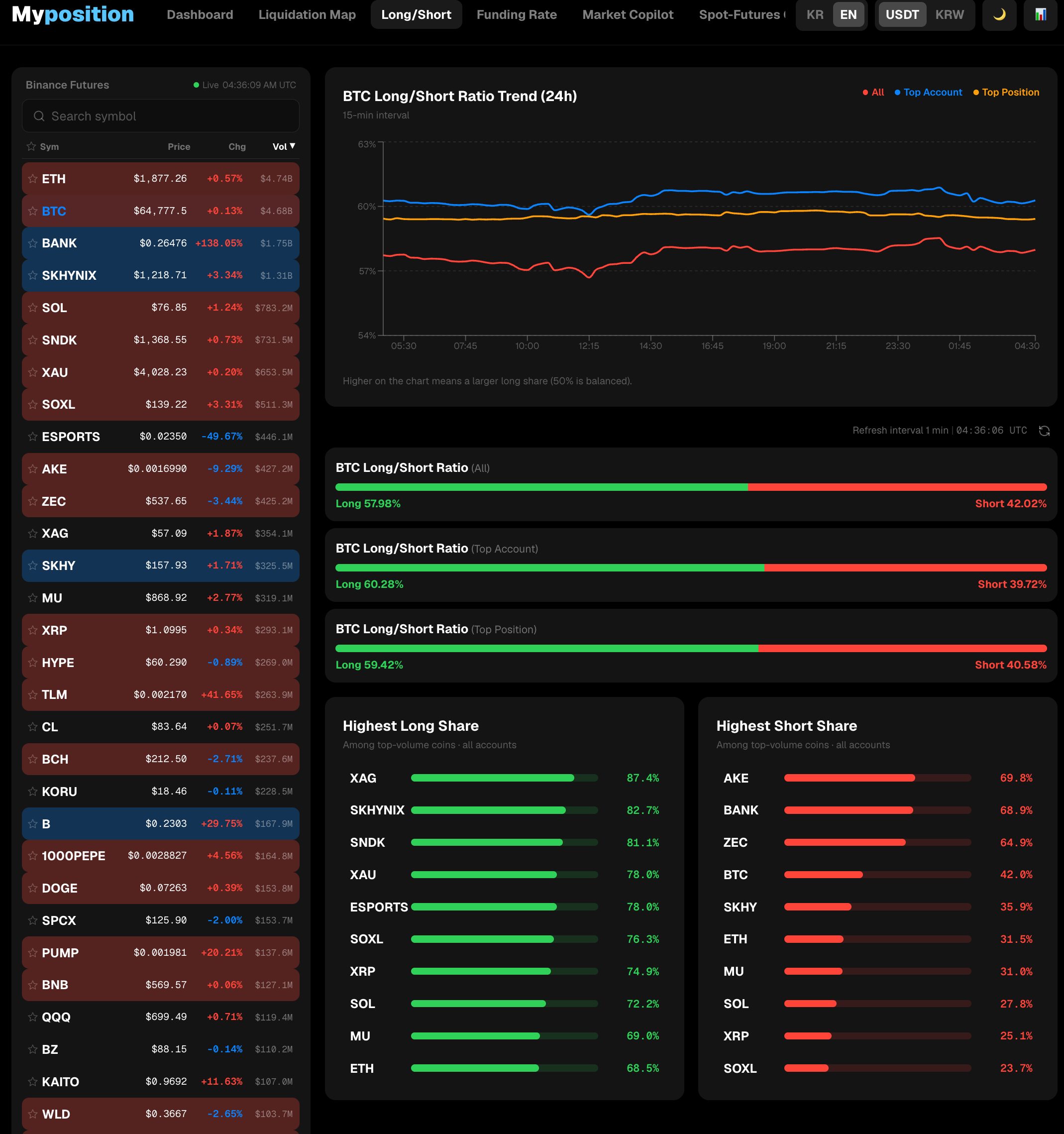Click the favorites star column header
Viewport: 1064px width, 1134px height.
pyautogui.click(x=31, y=146)
